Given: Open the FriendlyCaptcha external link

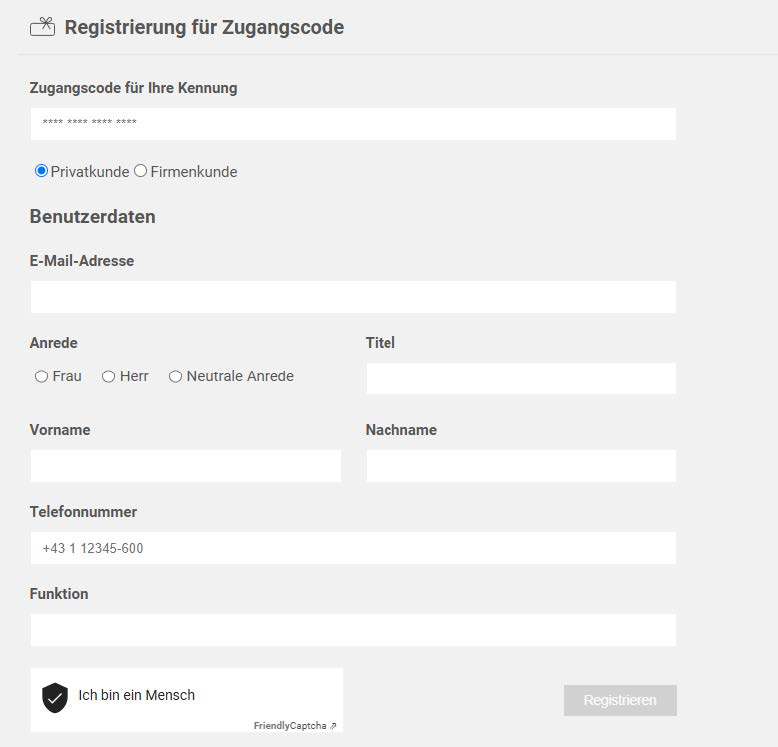Looking at the screenshot, I should [x=294, y=726].
